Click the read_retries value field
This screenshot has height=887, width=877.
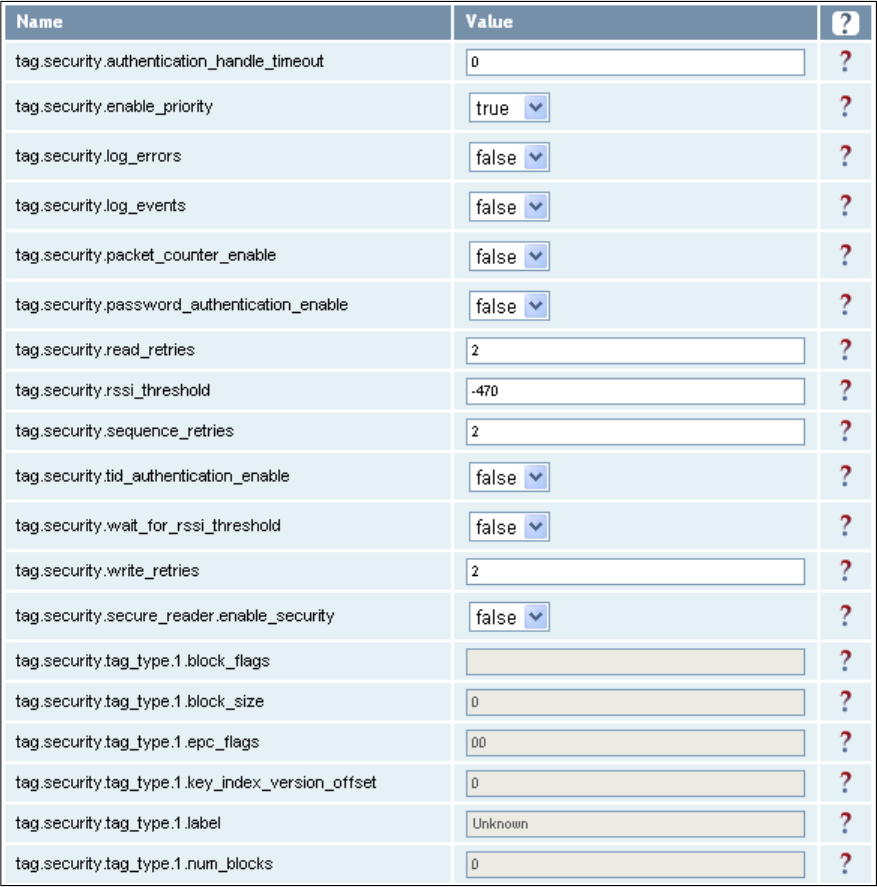pos(635,351)
